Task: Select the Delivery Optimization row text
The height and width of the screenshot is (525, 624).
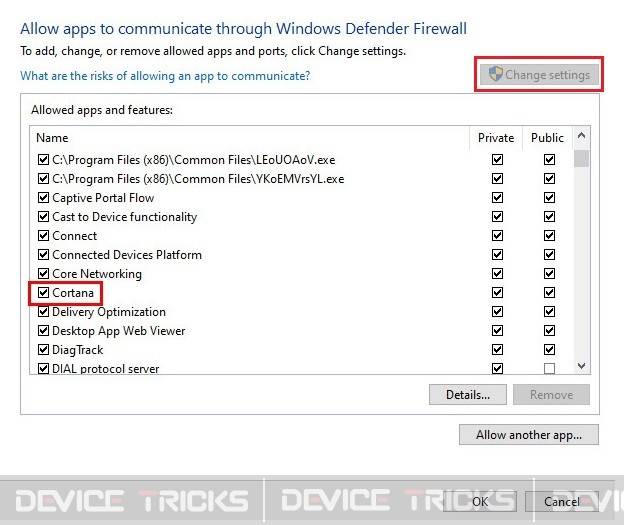Action: tap(109, 312)
